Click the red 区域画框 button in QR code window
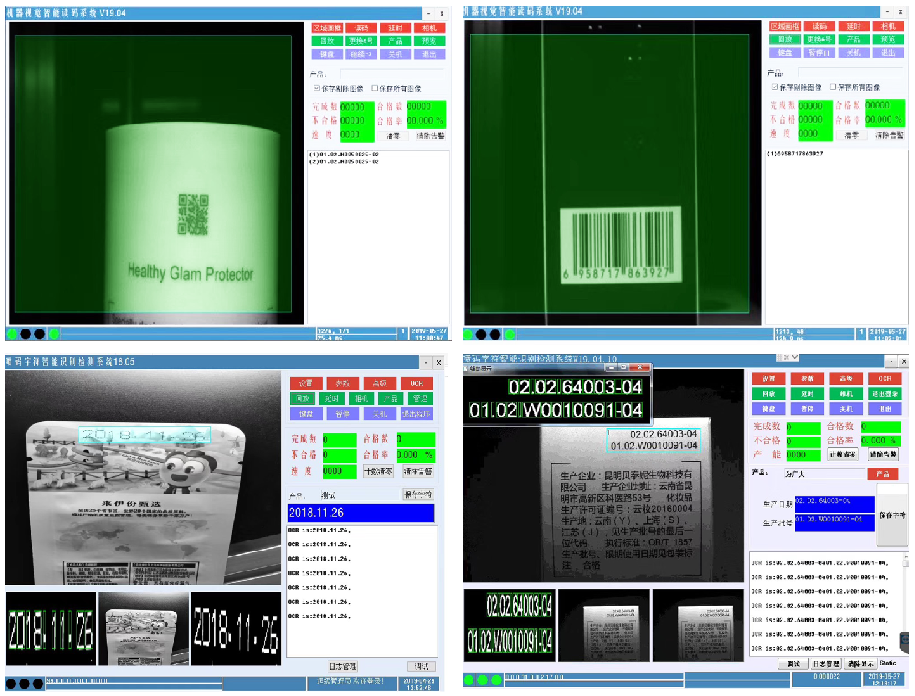This screenshot has height=696, width=915. coord(327,28)
